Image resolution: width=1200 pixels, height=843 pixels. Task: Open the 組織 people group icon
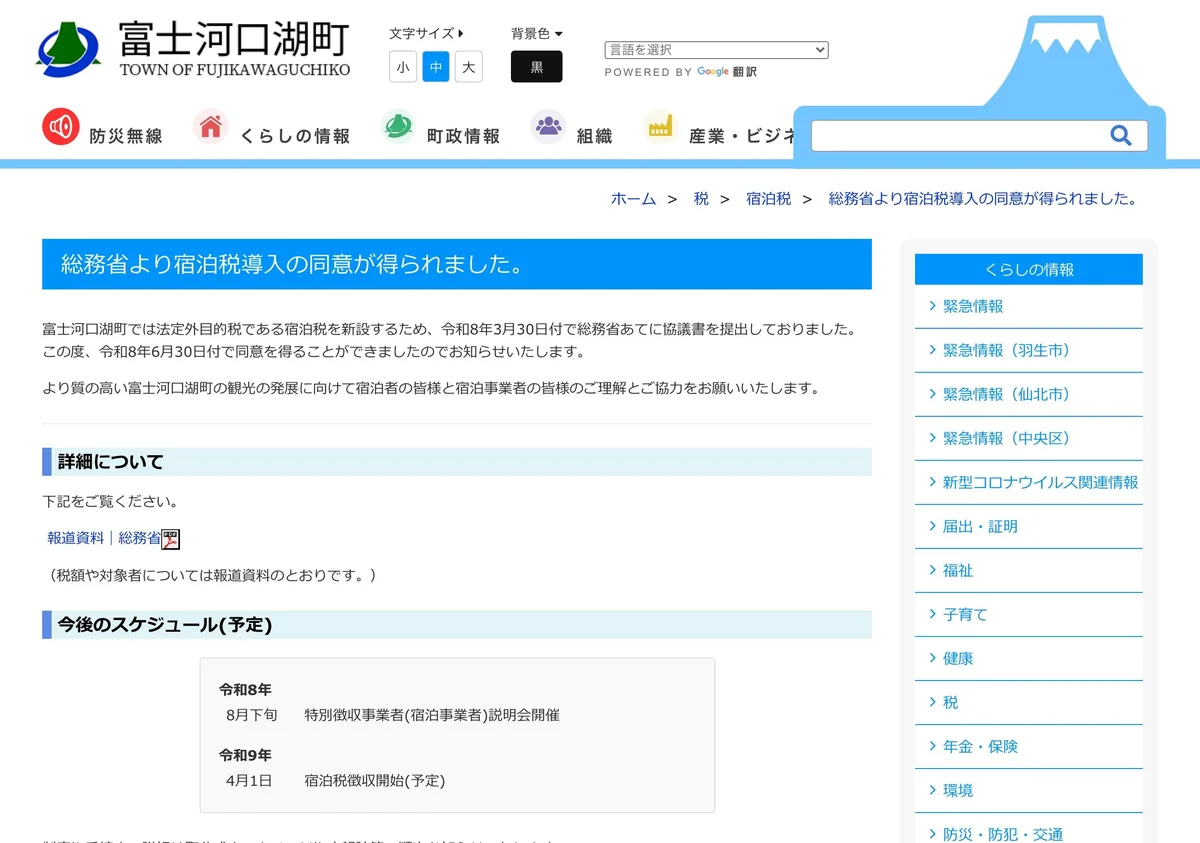[548, 127]
